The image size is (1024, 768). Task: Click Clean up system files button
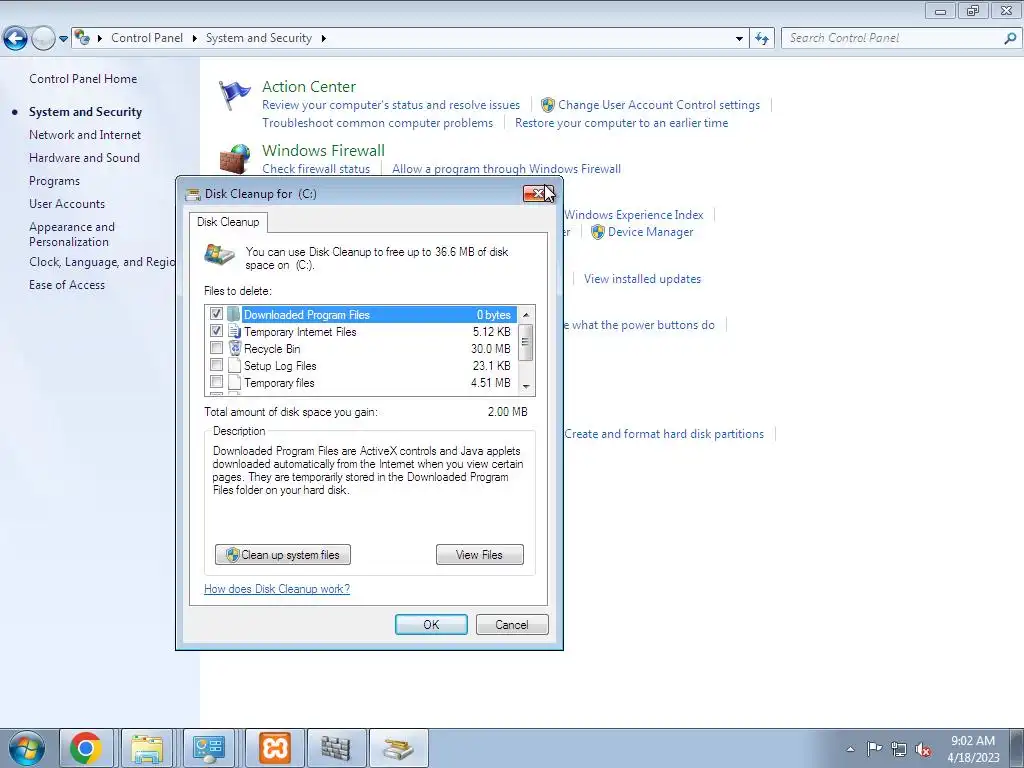283,555
